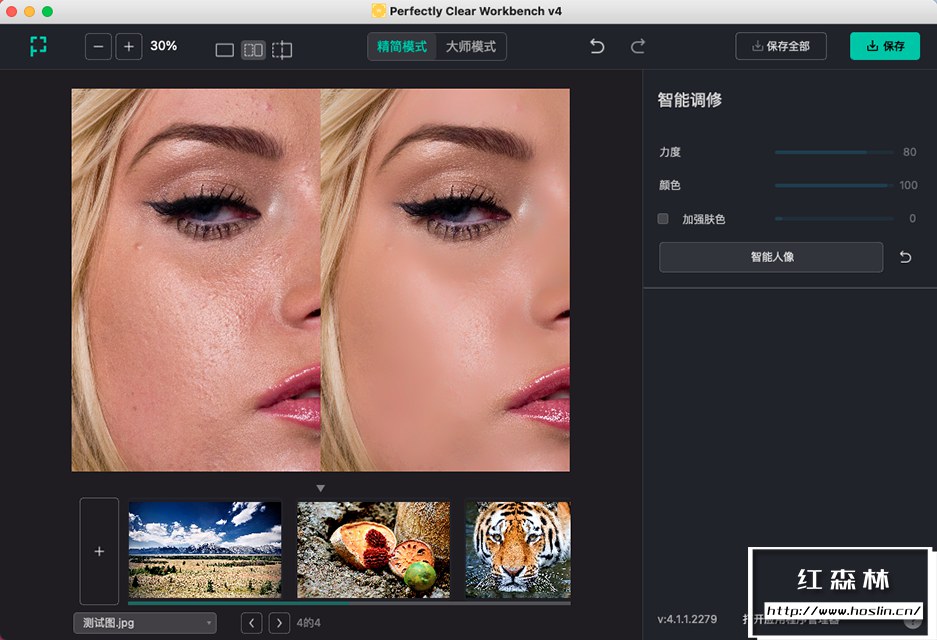Zoom out with the minus icon
This screenshot has height=640, width=937.
pos(97,46)
